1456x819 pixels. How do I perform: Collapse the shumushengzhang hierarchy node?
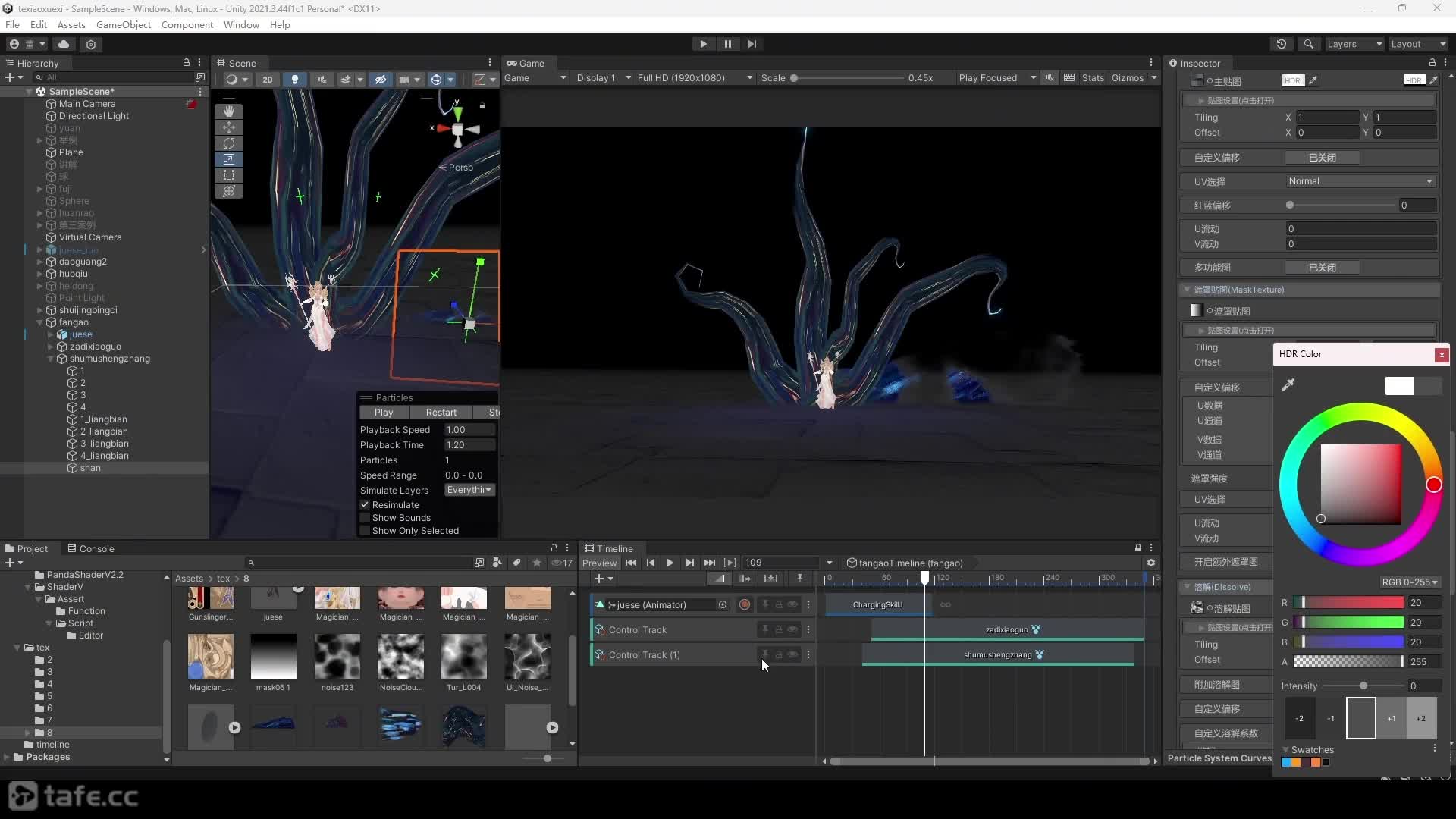[x=51, y=359]
